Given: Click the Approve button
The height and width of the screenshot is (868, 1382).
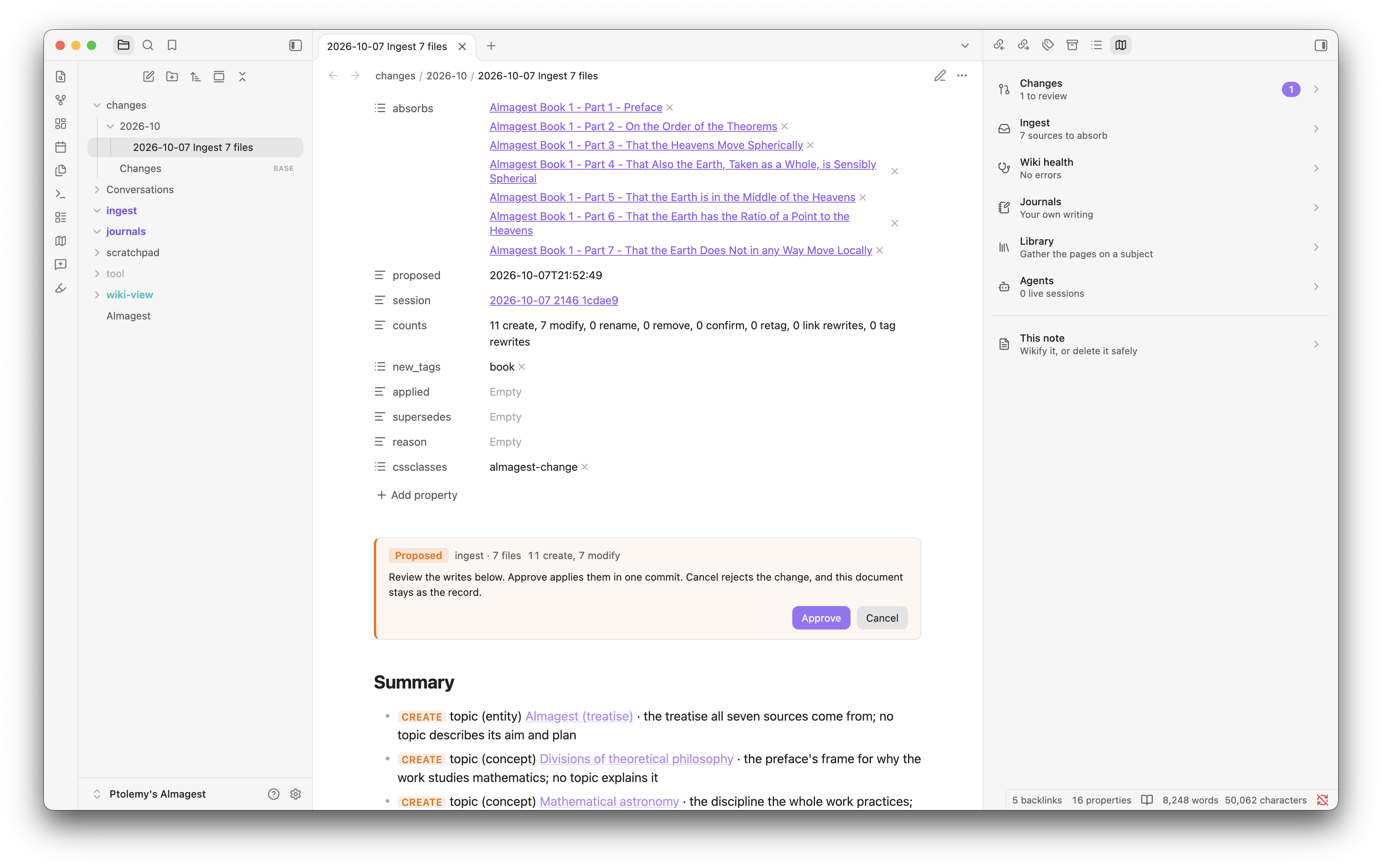Looking at the screenshot, I should pos(821,618).
